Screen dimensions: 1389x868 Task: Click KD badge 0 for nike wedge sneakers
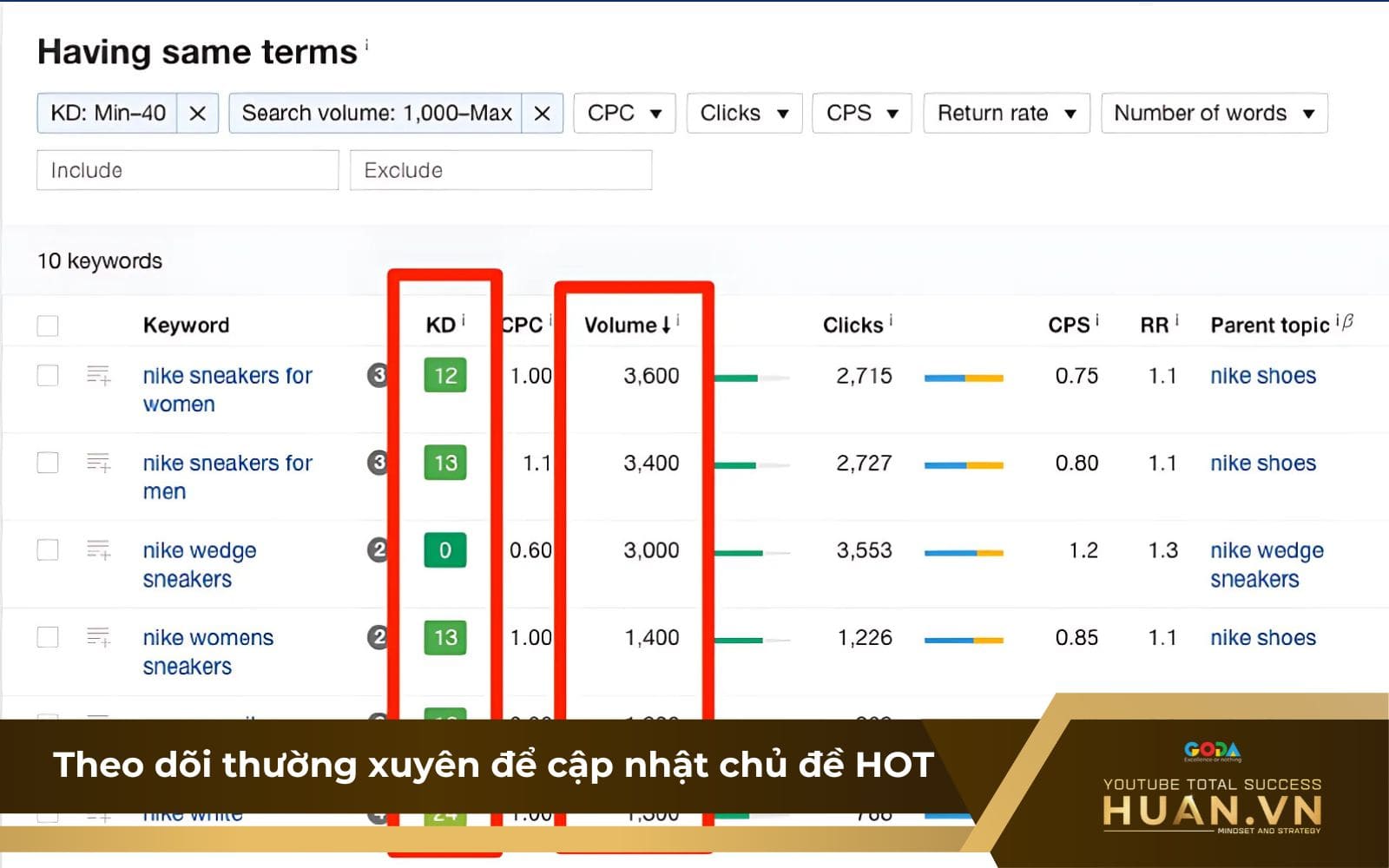pos(445,550)
